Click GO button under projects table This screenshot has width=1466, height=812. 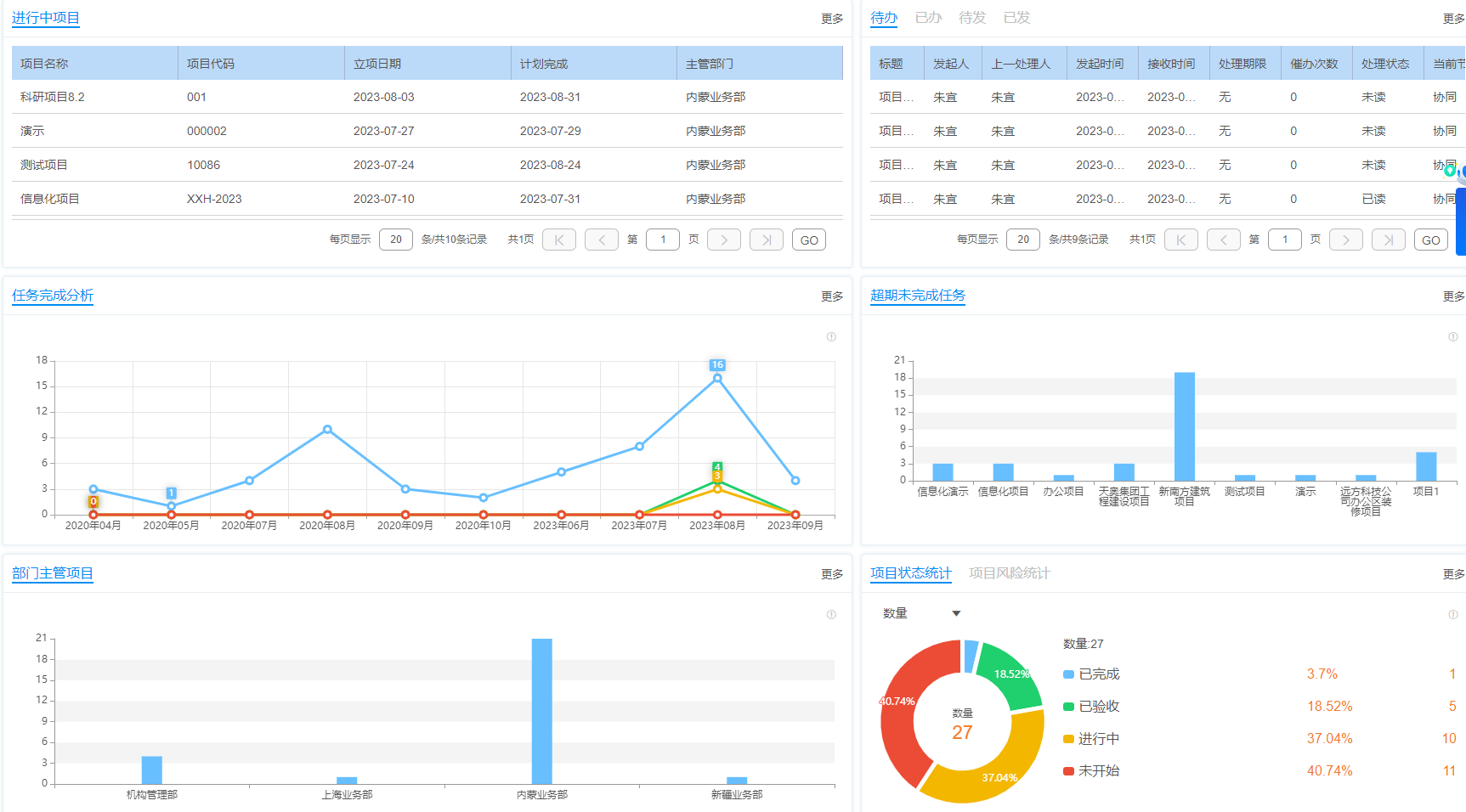(x=809, y=240)
